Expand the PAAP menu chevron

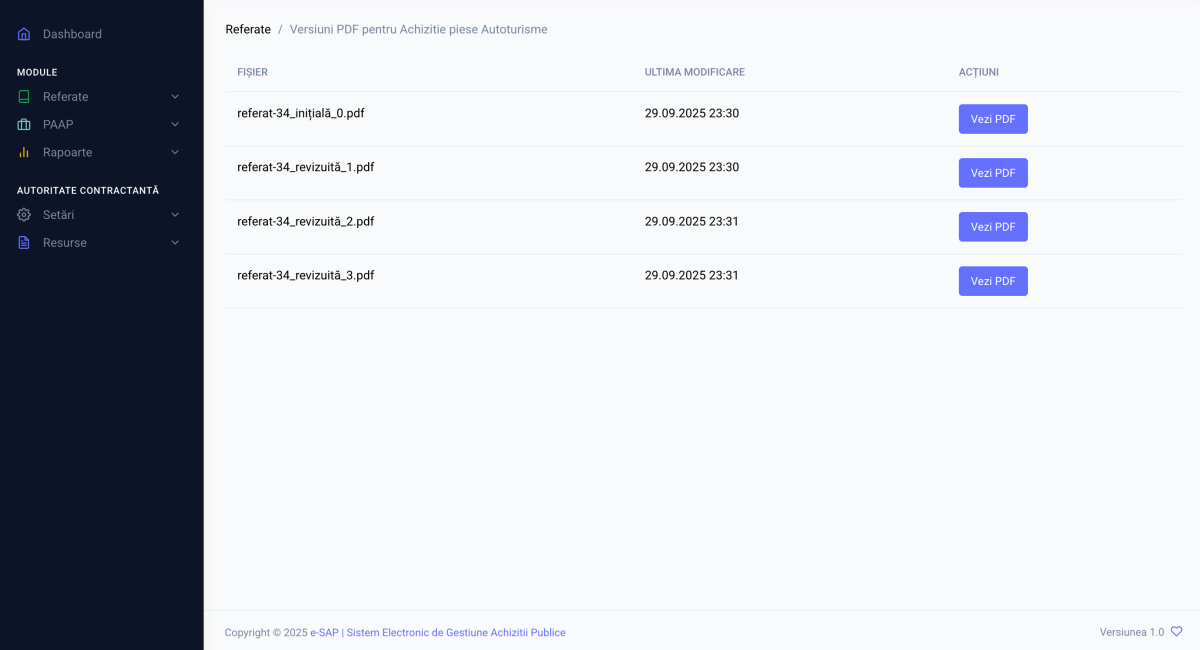175,125
